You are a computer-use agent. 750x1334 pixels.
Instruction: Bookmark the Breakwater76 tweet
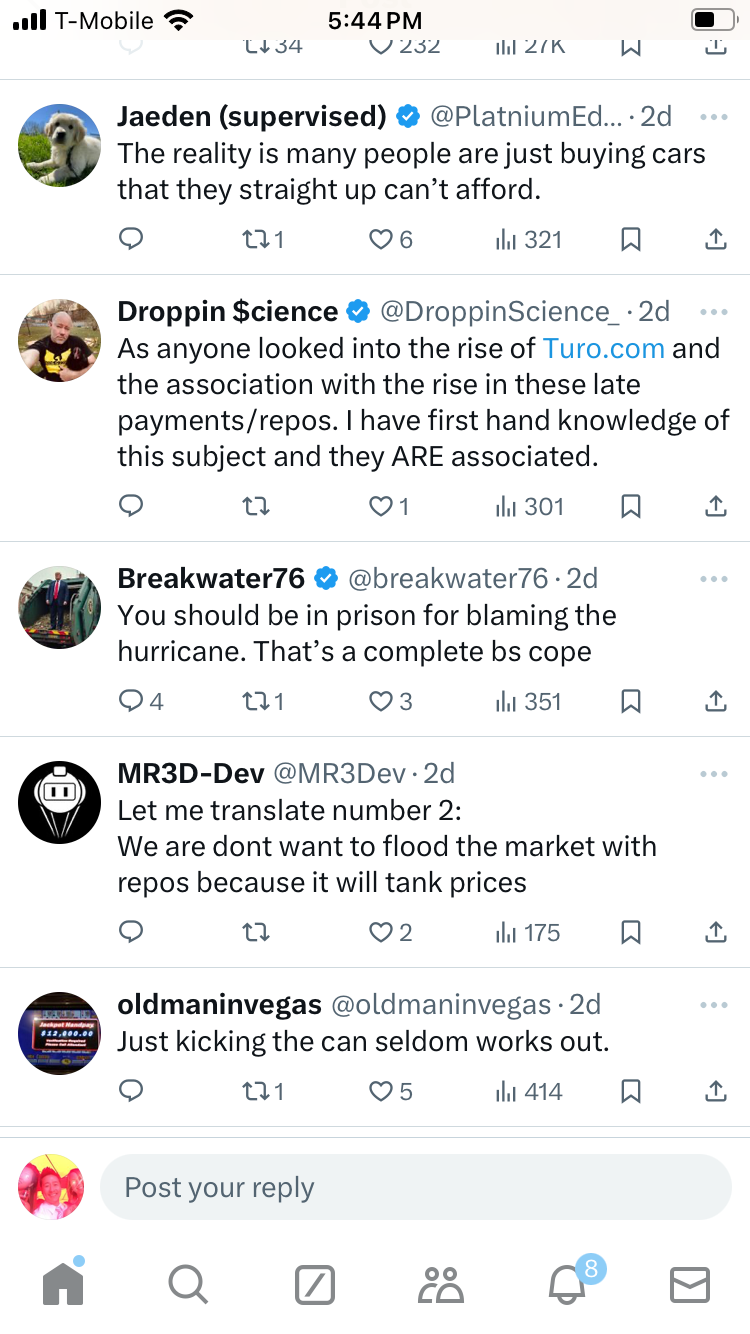[630, 702]
